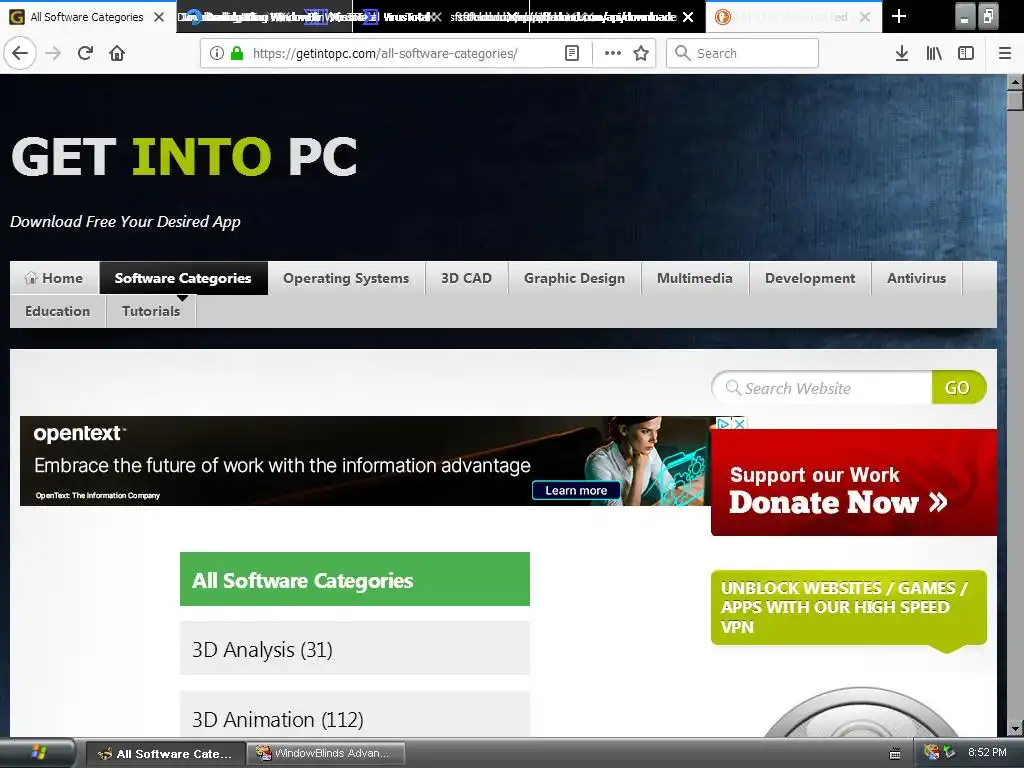This screenshot has height=768, width=1024.
Task: Open the Development menu item
Action: tap(810, 278)
